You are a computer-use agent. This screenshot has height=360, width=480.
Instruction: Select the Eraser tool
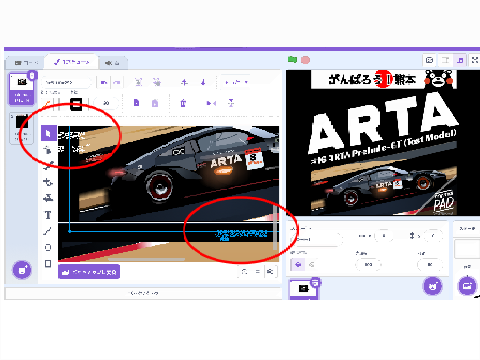coord(48,182)
